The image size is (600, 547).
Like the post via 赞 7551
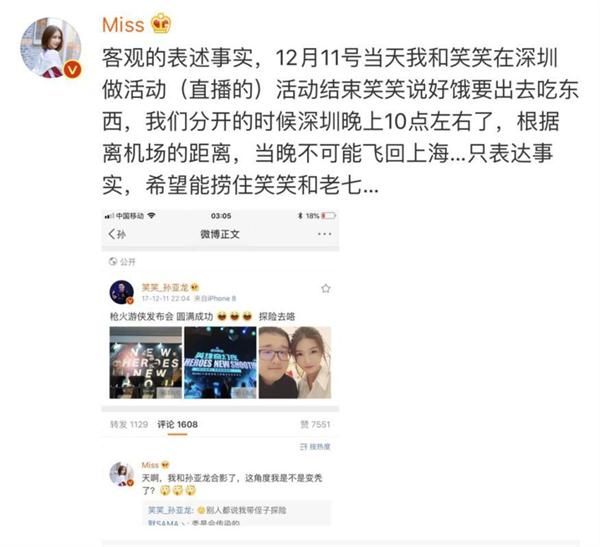click(315, 424)
